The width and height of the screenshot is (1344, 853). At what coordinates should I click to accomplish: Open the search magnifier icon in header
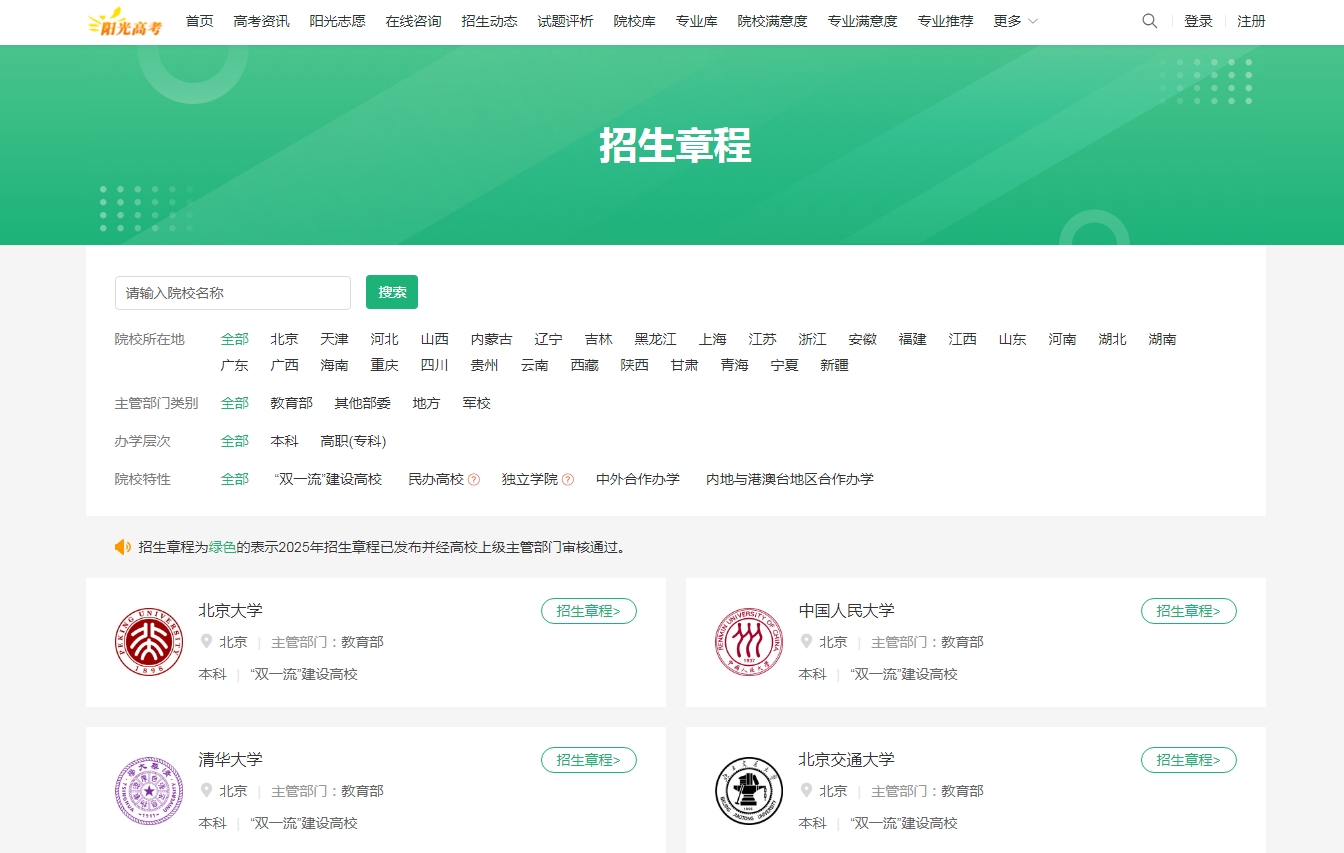click(1150, 21)
